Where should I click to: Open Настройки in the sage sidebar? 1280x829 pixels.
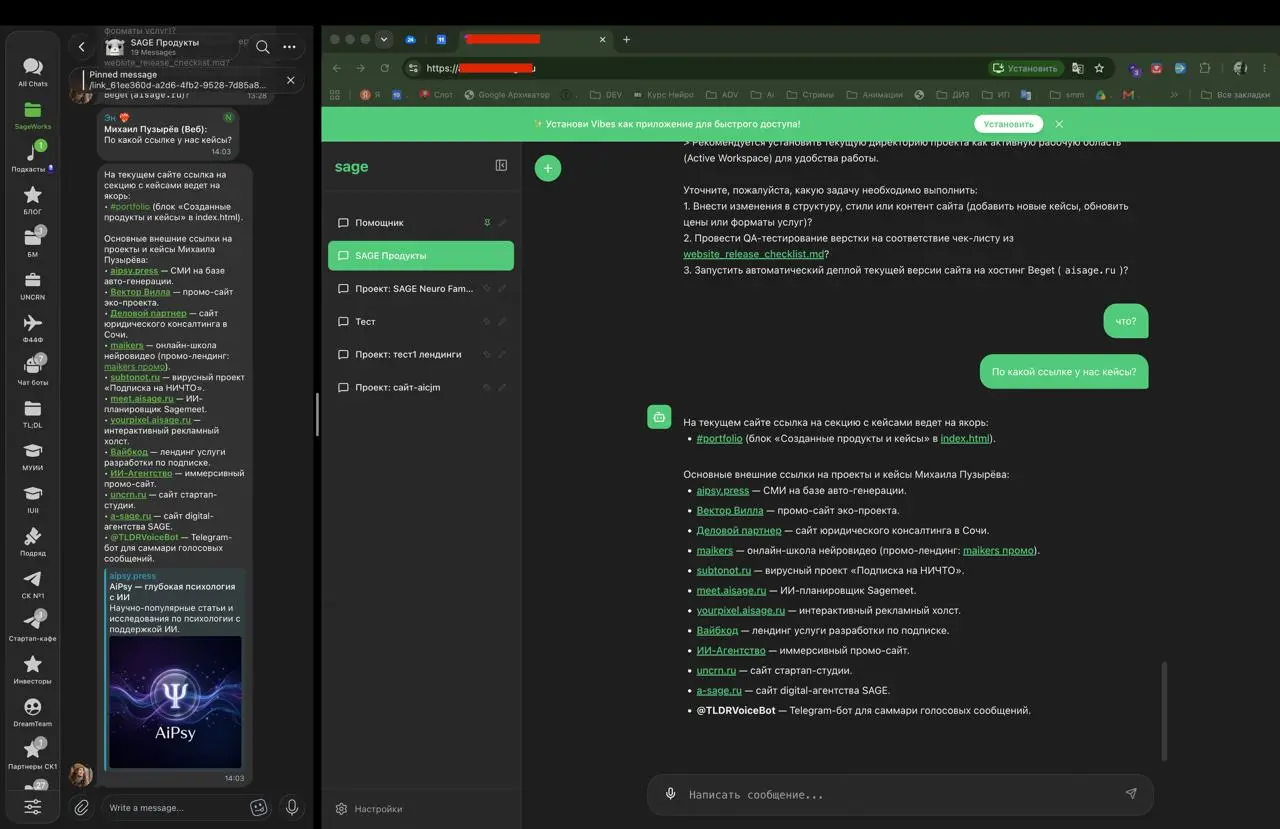pos(369,809)
